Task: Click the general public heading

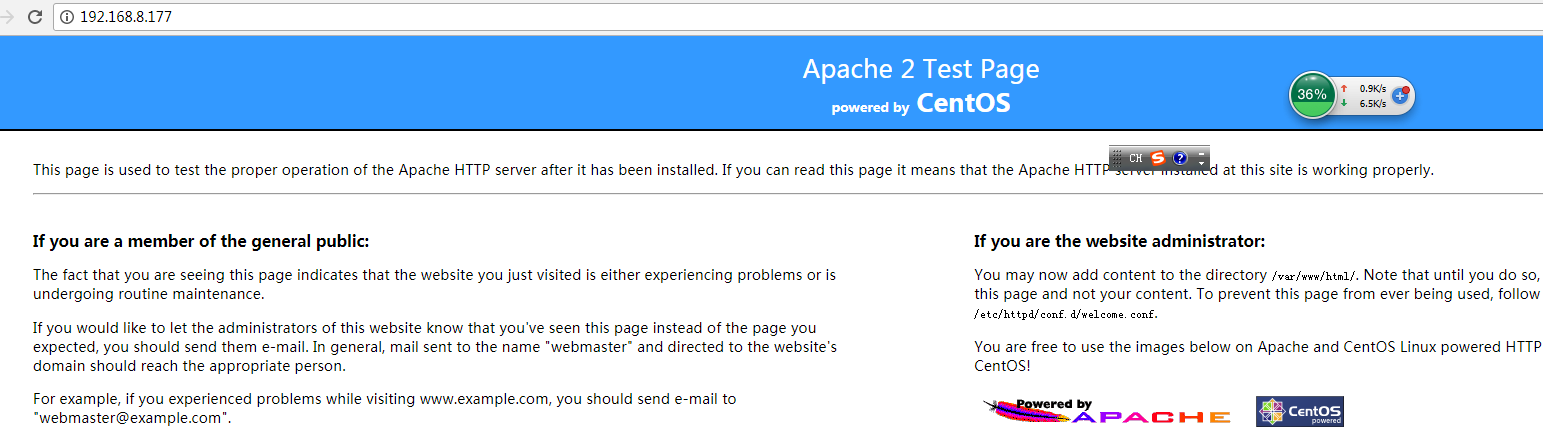Action: tap(201, 241)
